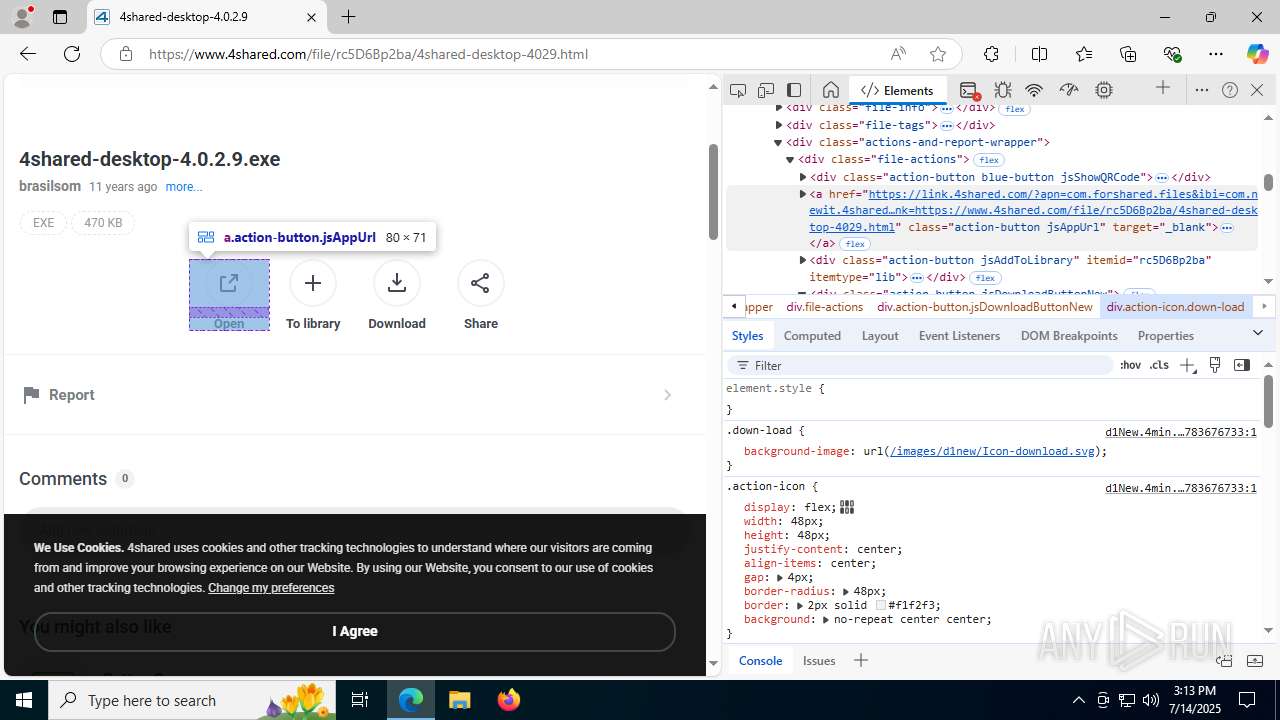Close the DevTools panel
The image size is (1280, 720).
click(1257, 90)
